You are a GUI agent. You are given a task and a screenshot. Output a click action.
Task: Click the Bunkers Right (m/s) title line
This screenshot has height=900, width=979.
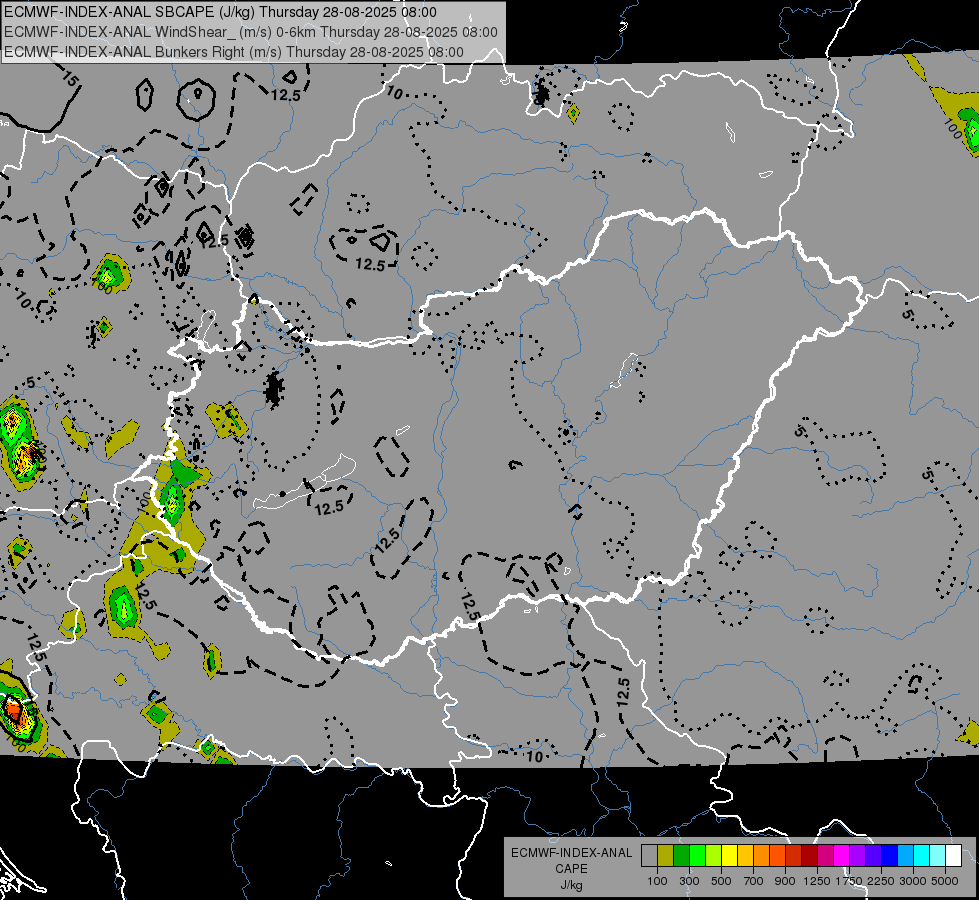tap(234, 52)
